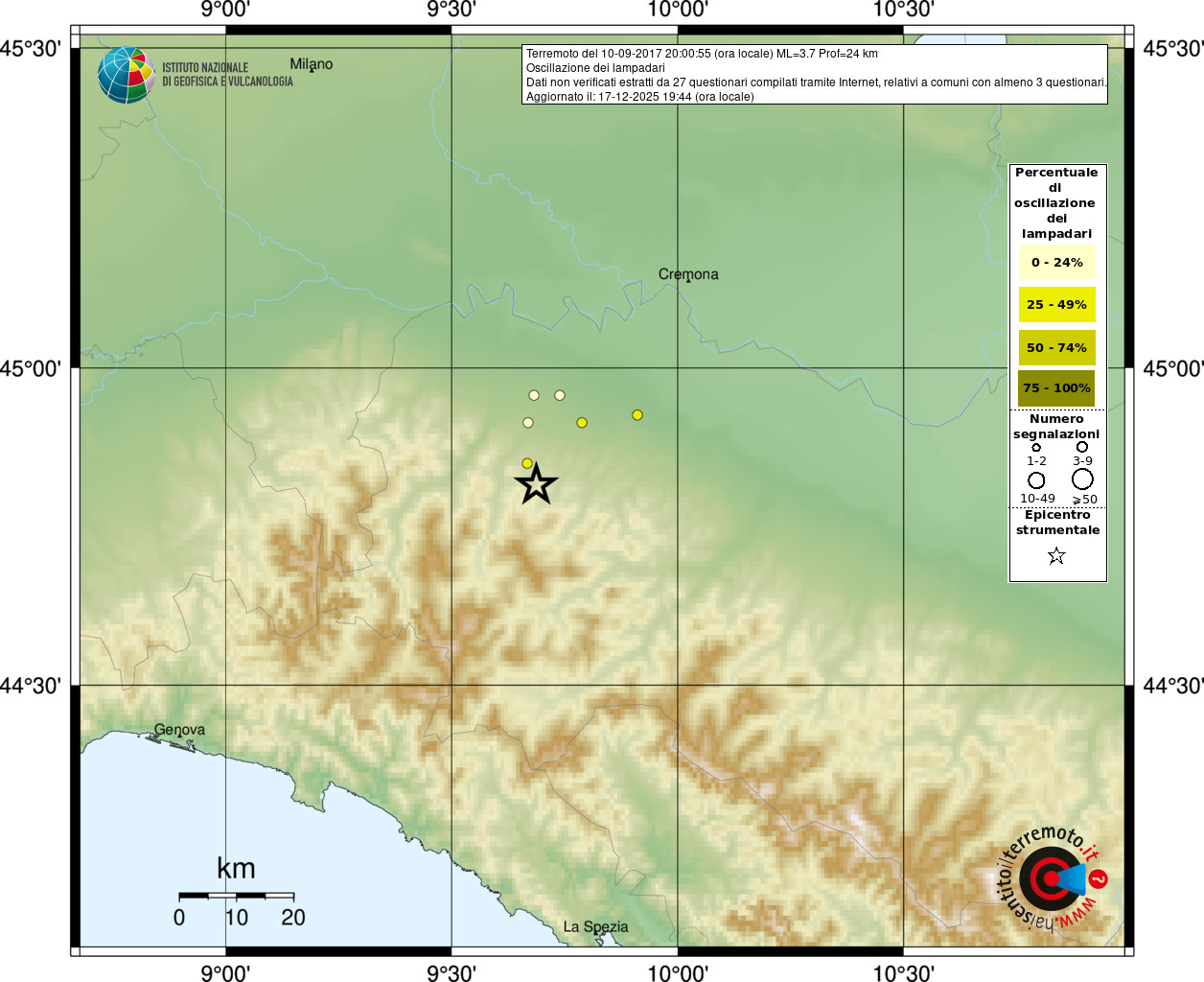Click the 10 value on the scale bar

(236, 918)
